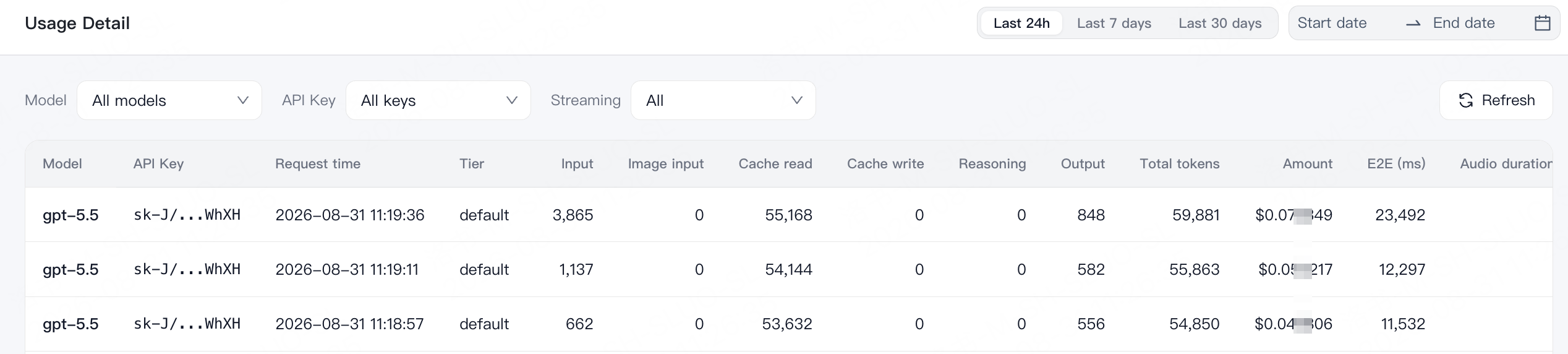Click the Cache read column header
1568x354 pixels.
click(775, 163)
